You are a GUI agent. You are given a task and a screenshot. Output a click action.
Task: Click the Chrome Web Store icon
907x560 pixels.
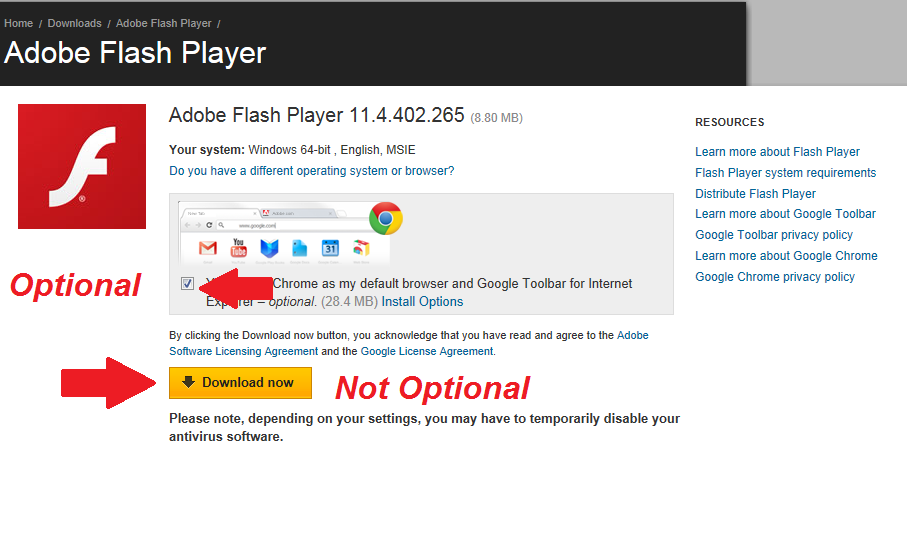361,248
